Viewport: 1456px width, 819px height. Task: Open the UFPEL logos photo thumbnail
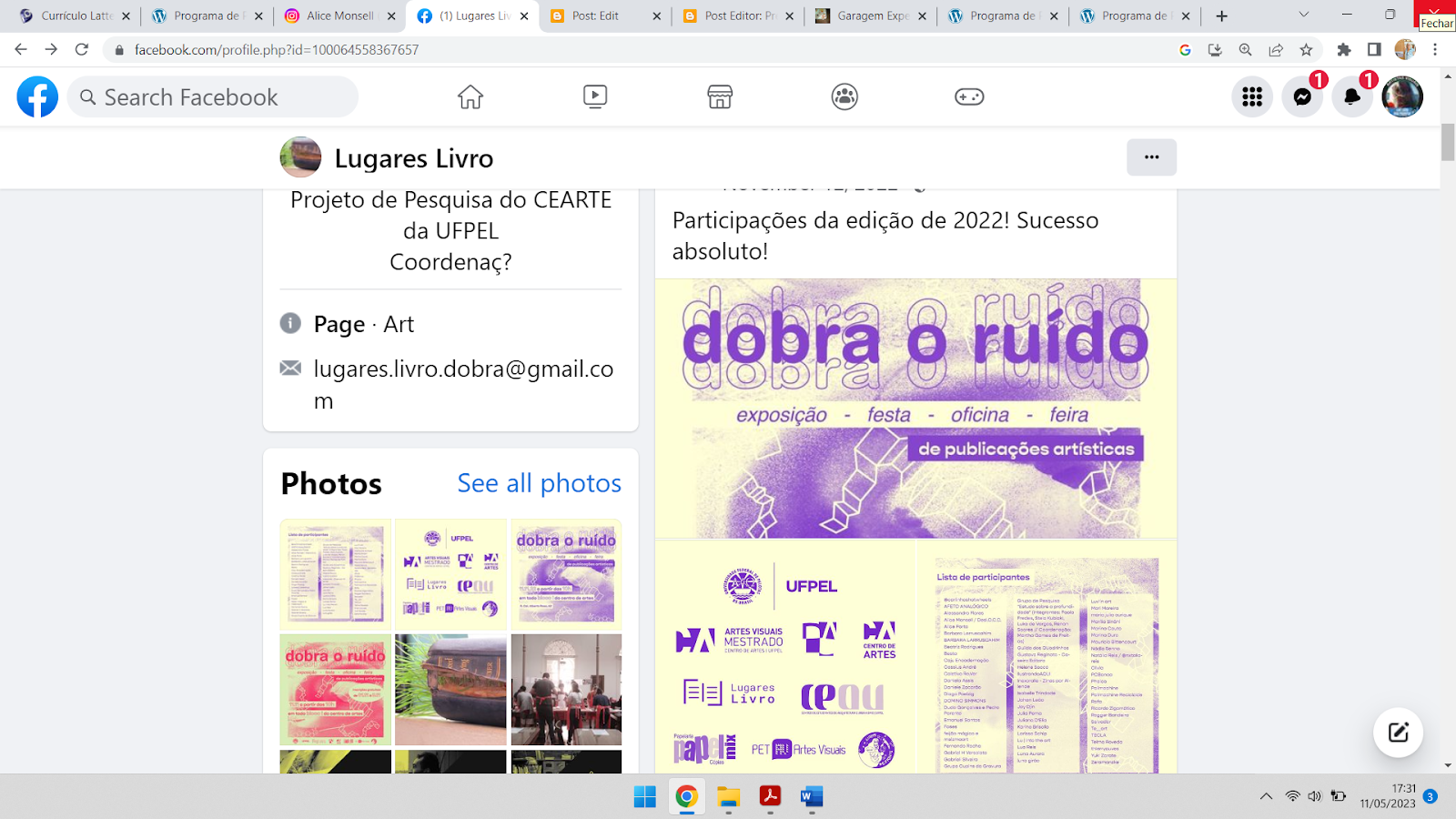450,574
